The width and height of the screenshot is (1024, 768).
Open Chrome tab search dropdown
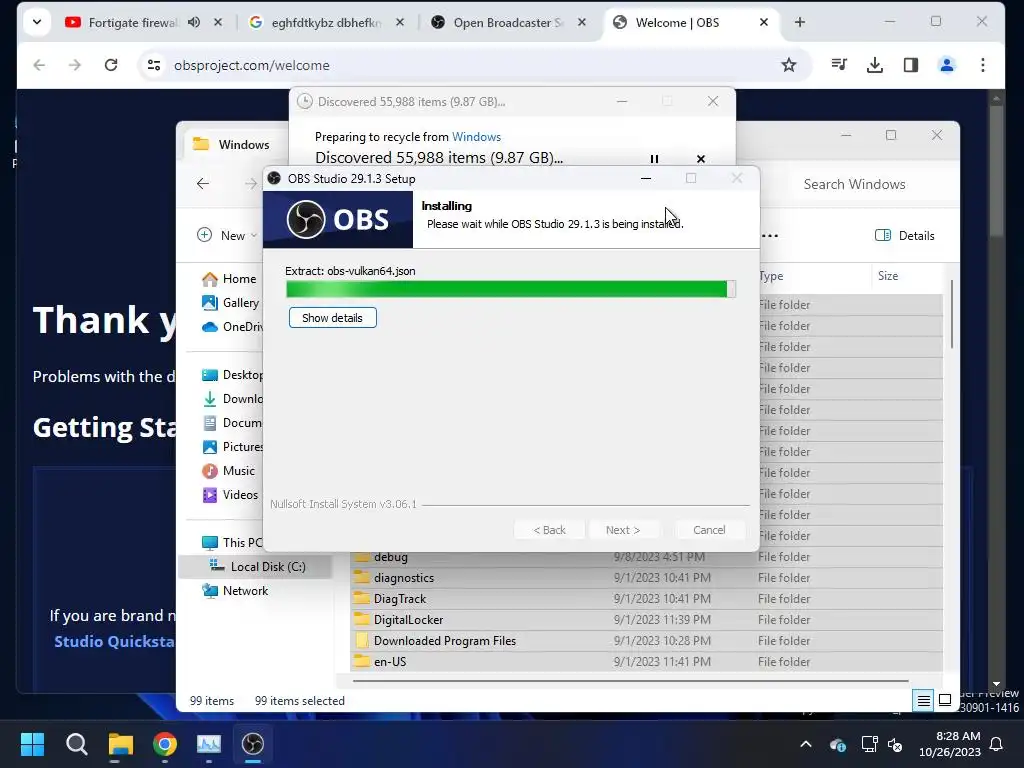37,22
